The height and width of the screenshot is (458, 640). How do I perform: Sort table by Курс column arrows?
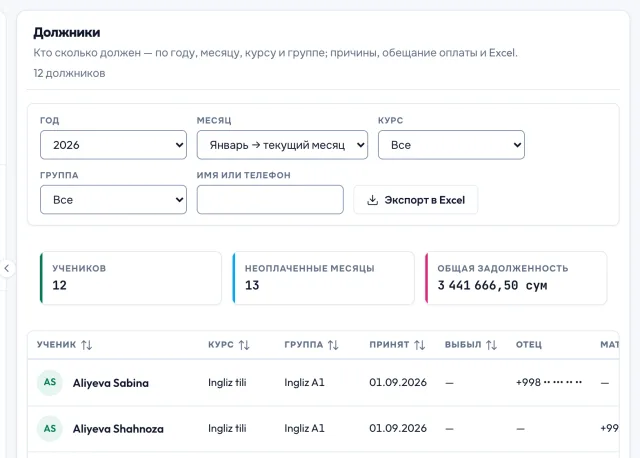pyautogui.click(x=244, y=345)
